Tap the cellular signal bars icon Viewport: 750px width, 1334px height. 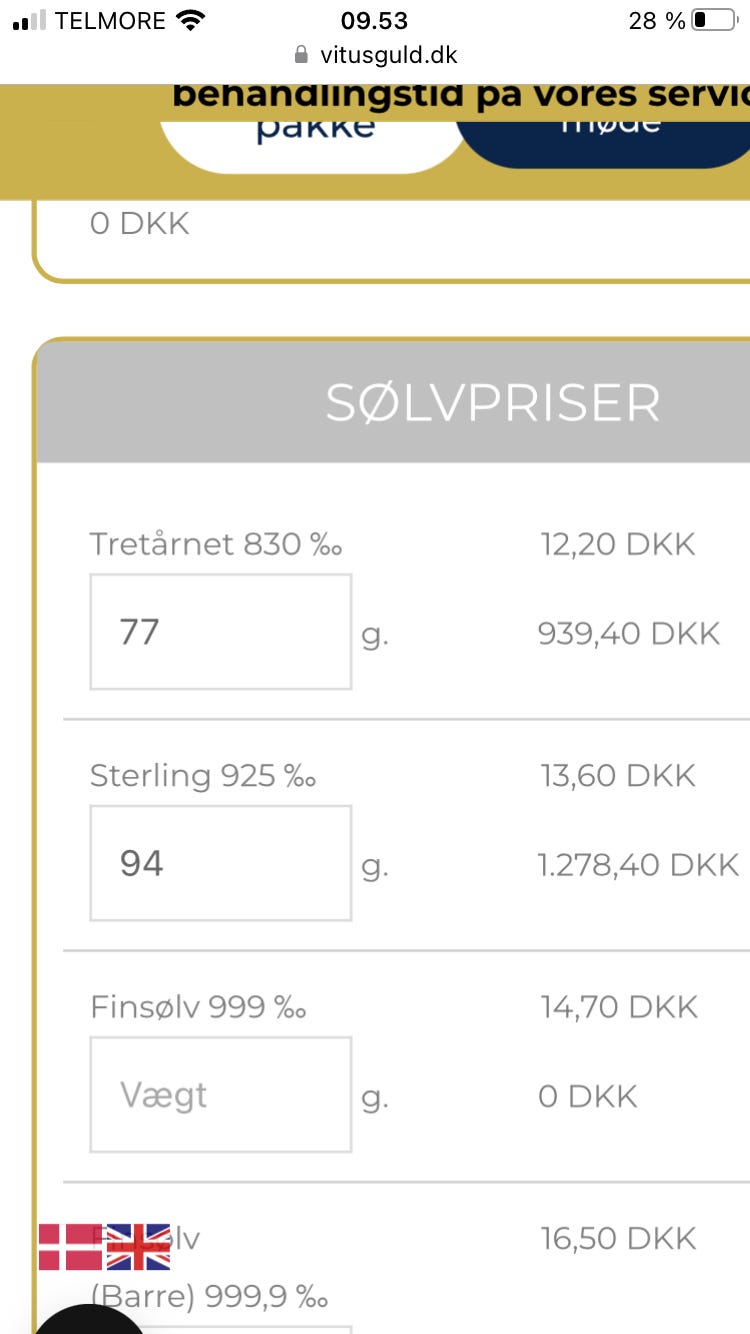[x=29, y=20]
